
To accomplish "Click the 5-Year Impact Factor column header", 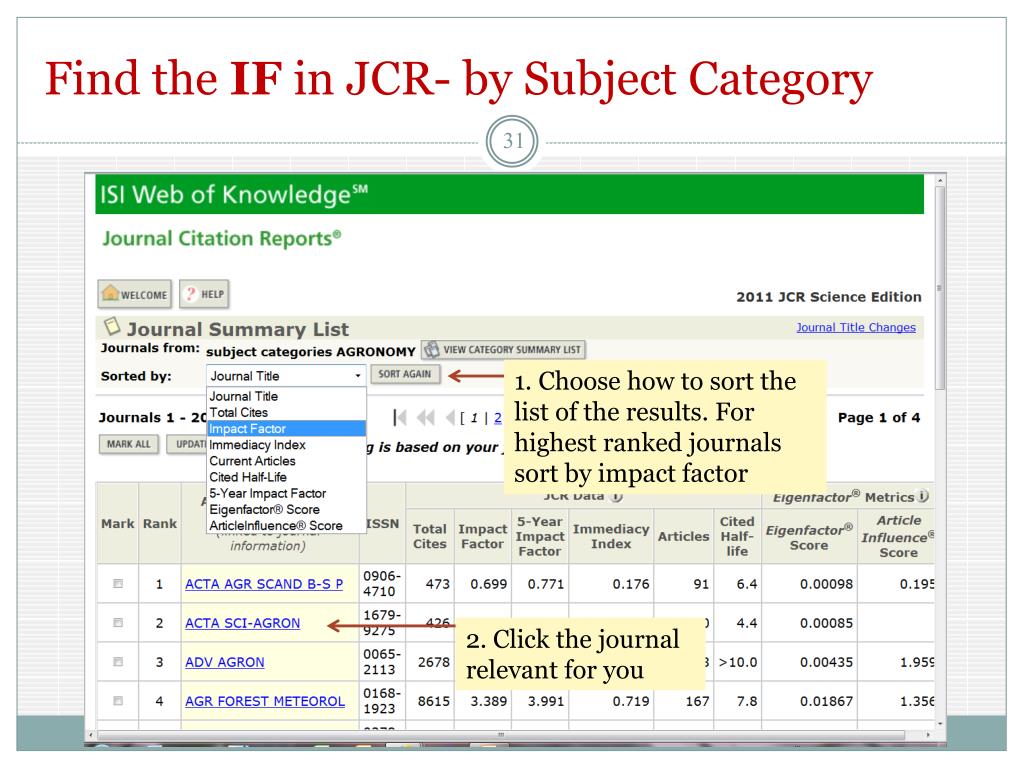I will [x=539, y=536].
